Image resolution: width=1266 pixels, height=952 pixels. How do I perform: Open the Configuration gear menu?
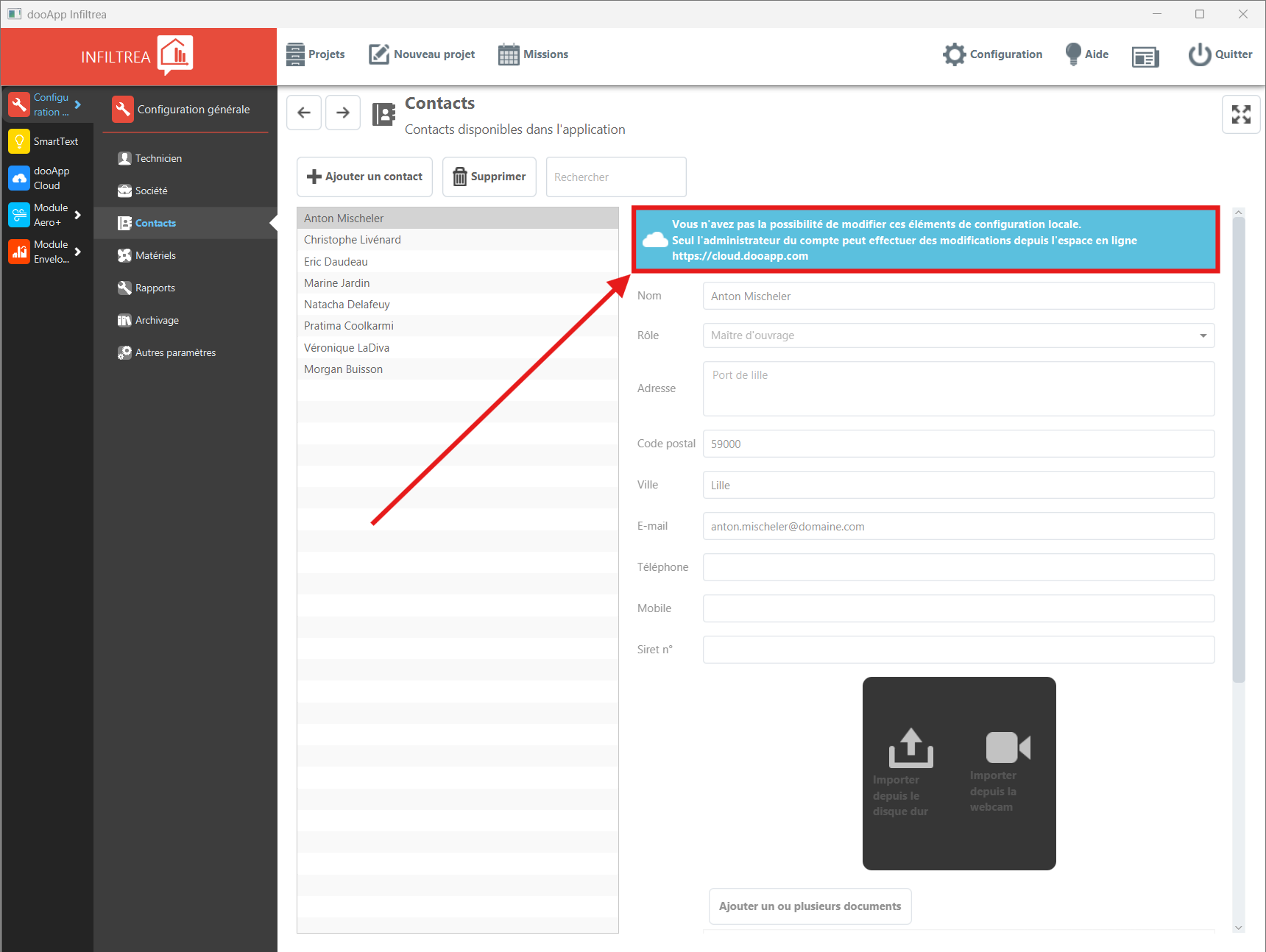click(x=993, y=54)
